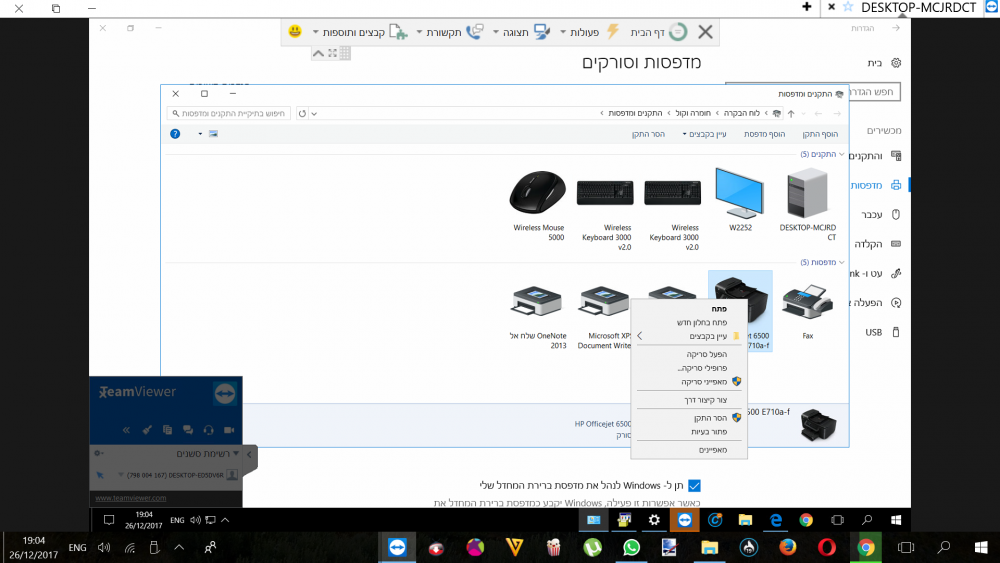Expand the address bar history dropdown

pyautogui.click(x=314, y=113)
